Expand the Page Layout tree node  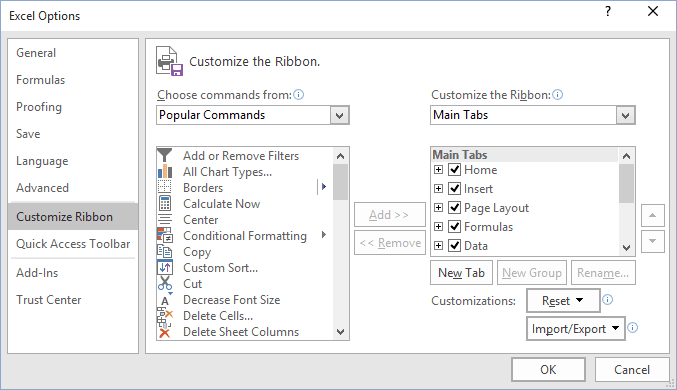click(x=438, y=207)
